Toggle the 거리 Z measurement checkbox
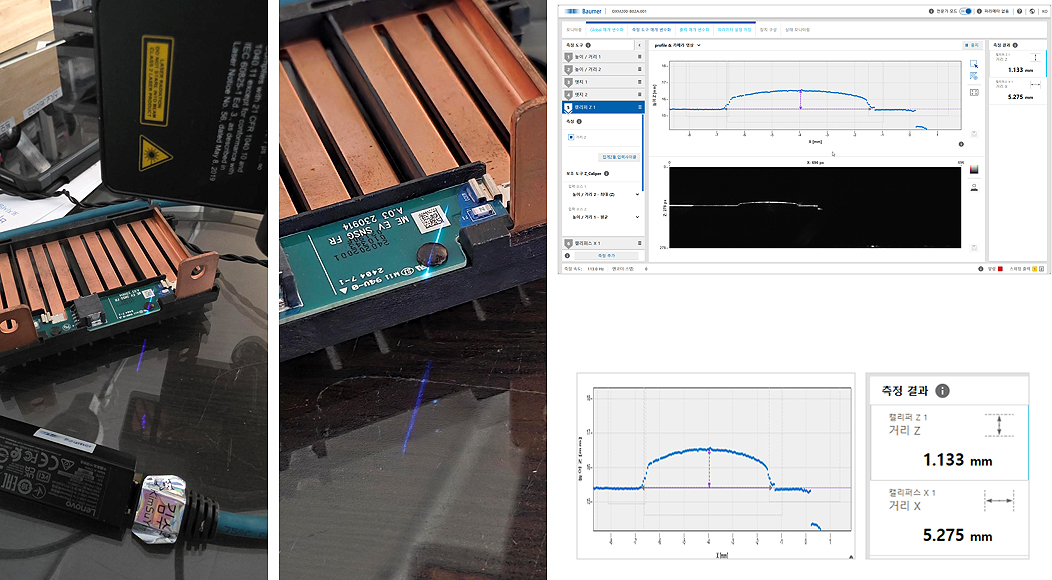 click(x=571, y=136)
